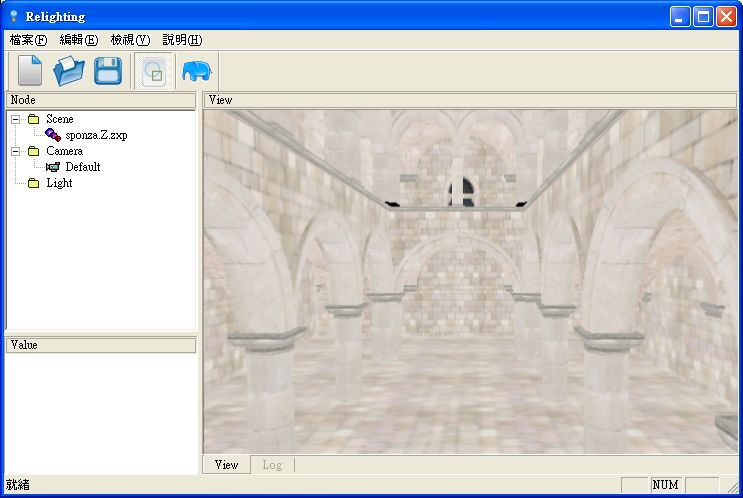Click the Scene folder icon
The height and width of the screenshot is (498, 743).
[33, 119]
